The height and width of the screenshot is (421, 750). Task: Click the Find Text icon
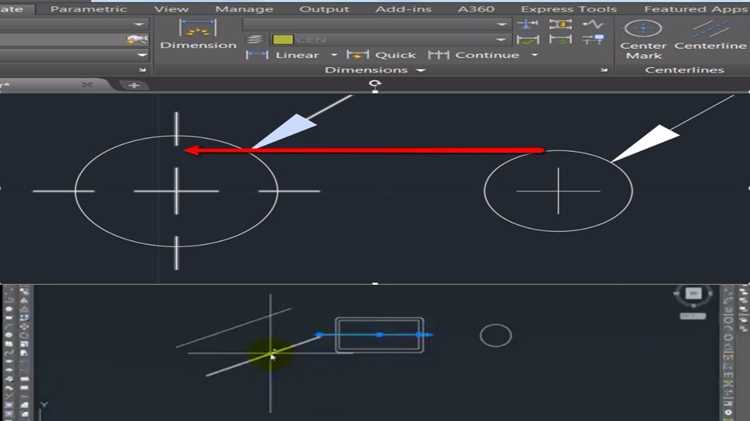coord(137,39)
